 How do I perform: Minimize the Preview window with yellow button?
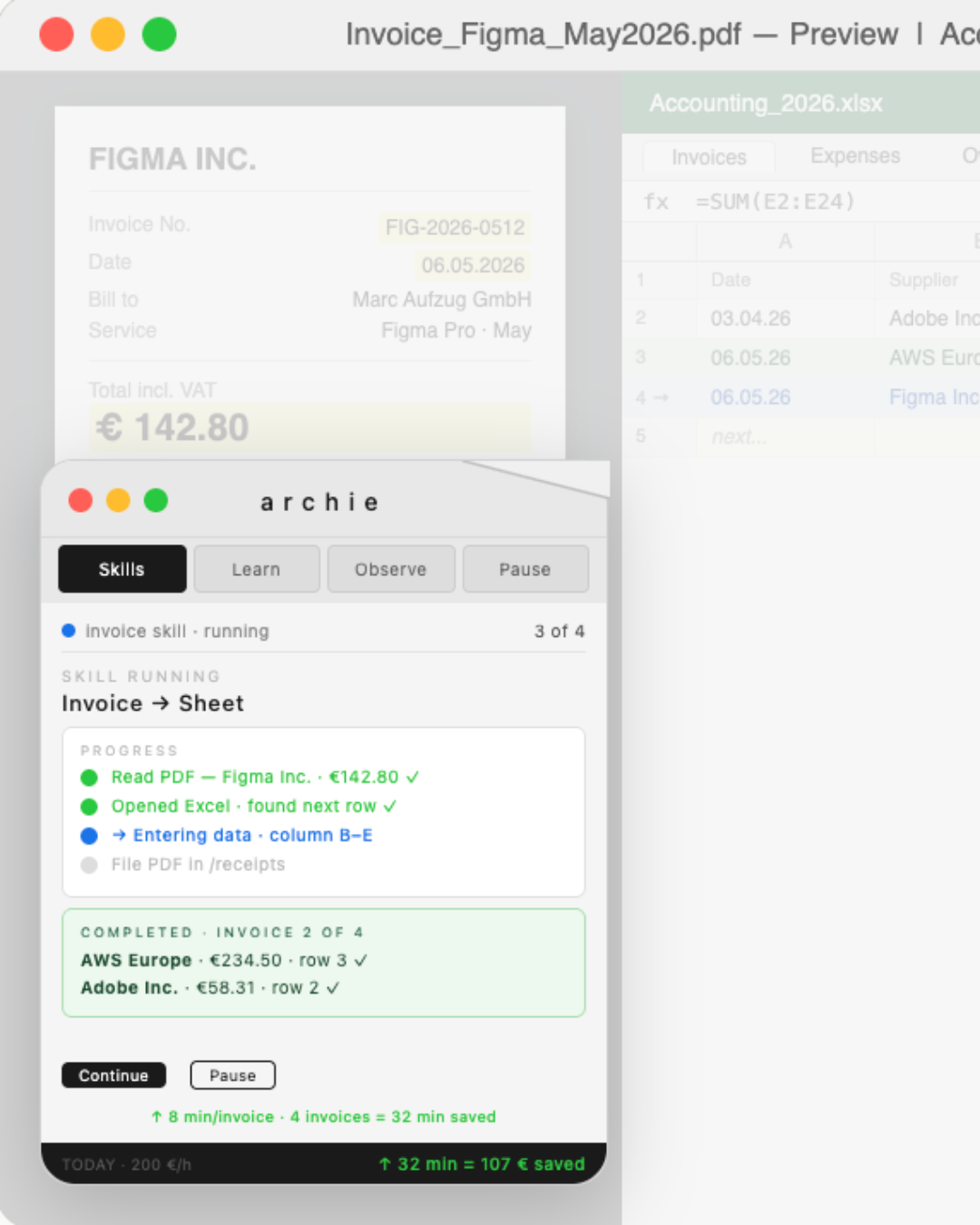tap(108, 34)
